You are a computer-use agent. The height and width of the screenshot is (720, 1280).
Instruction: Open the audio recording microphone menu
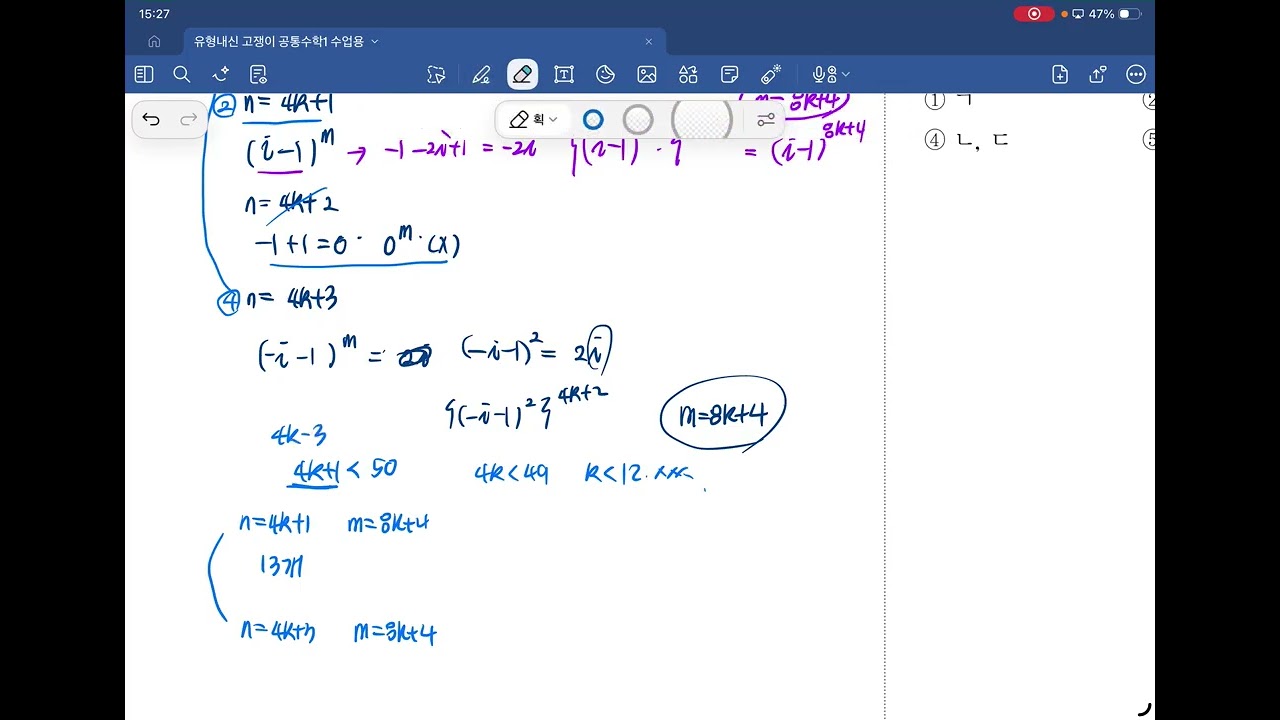click(831, 74)
